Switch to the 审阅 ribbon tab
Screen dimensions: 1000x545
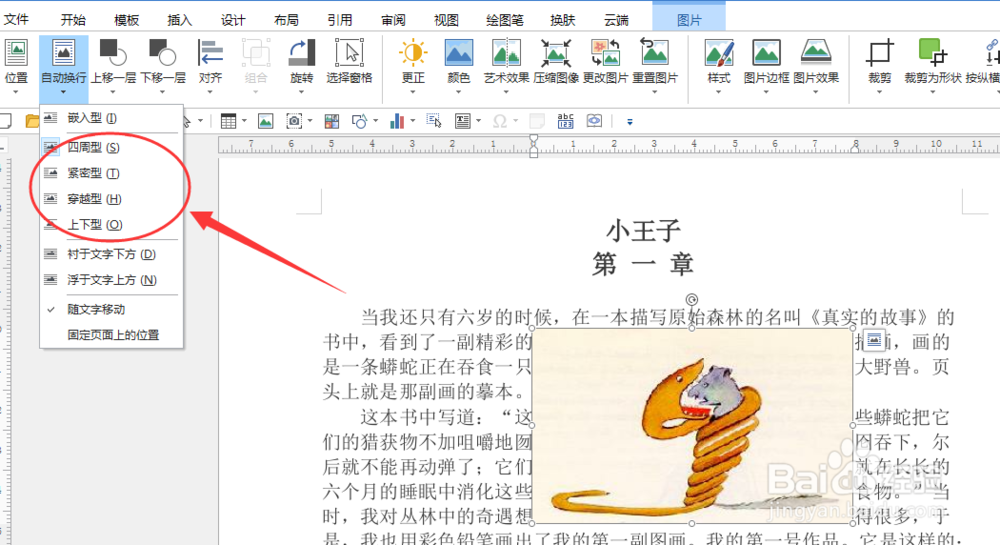click(x=393, y=20)
